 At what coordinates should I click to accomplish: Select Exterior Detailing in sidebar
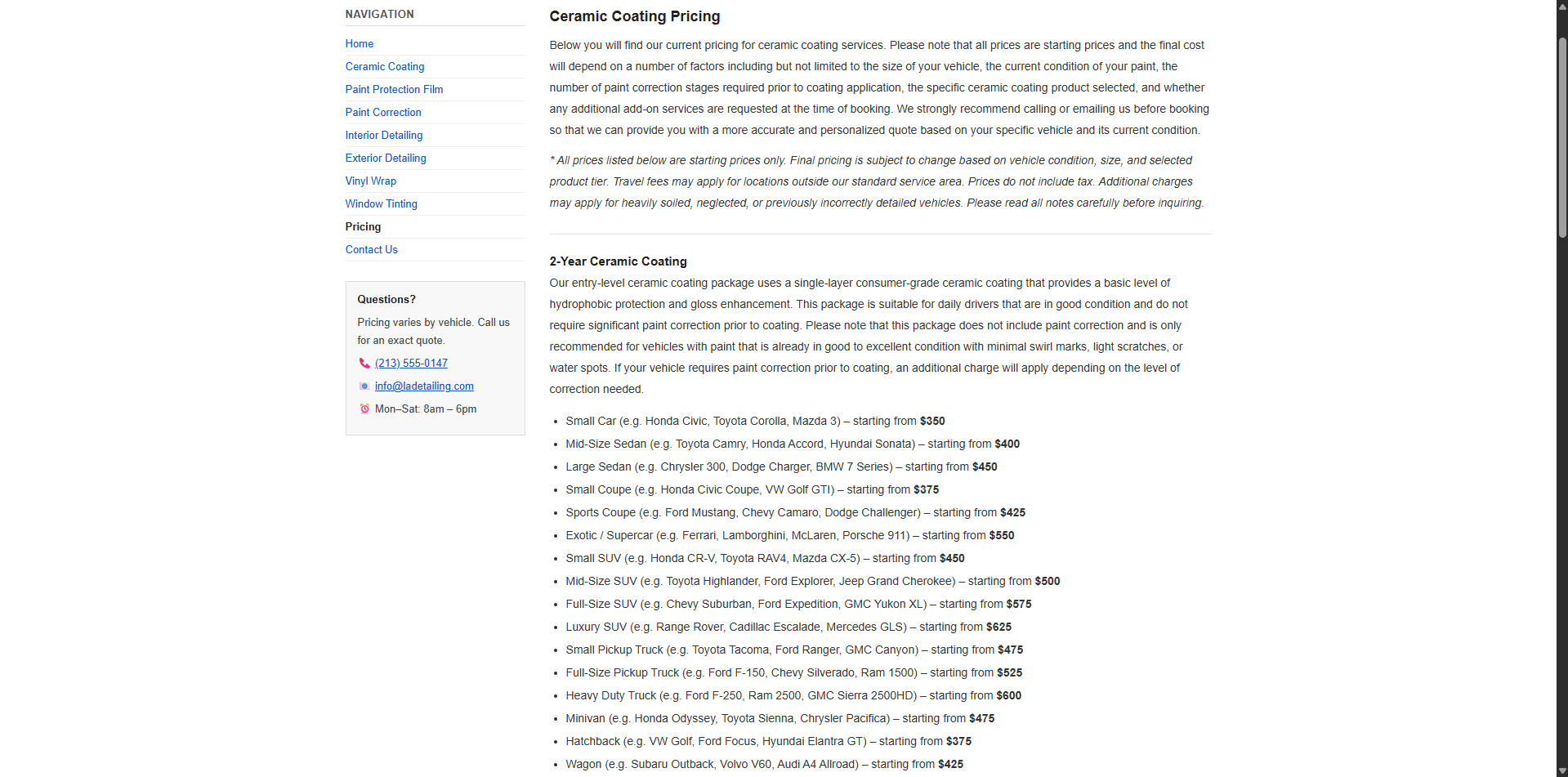[x=386, y=159]
